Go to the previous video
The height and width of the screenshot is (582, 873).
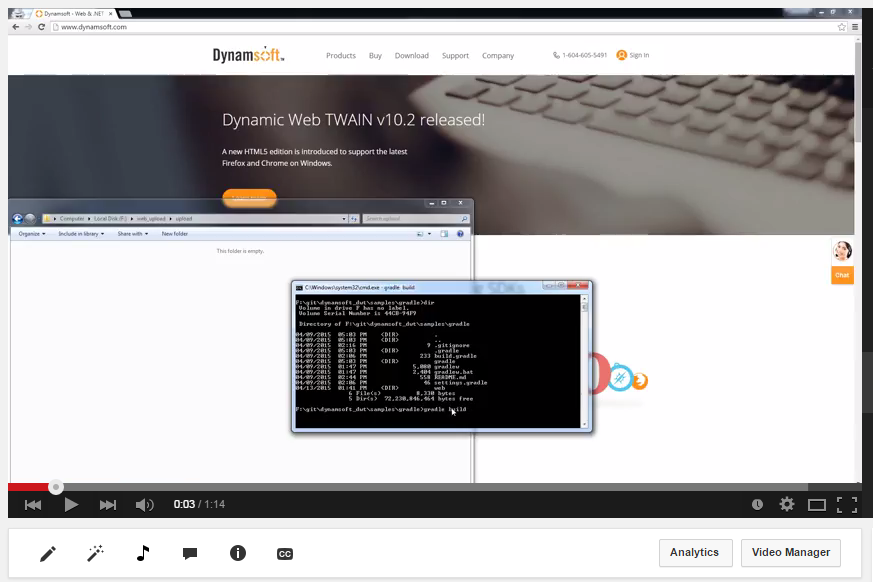click(33, 505)
